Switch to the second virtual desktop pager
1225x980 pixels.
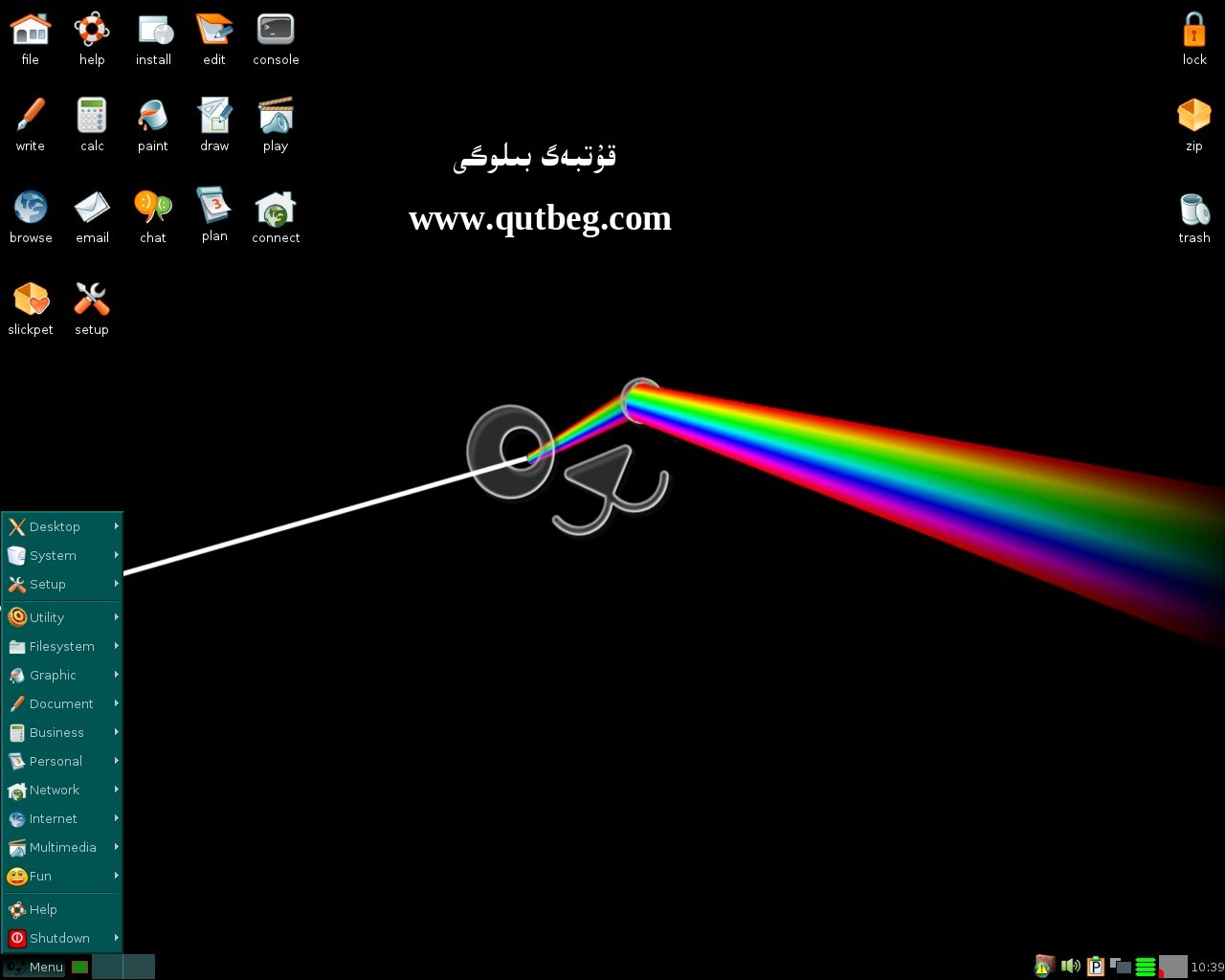[139, 967]
